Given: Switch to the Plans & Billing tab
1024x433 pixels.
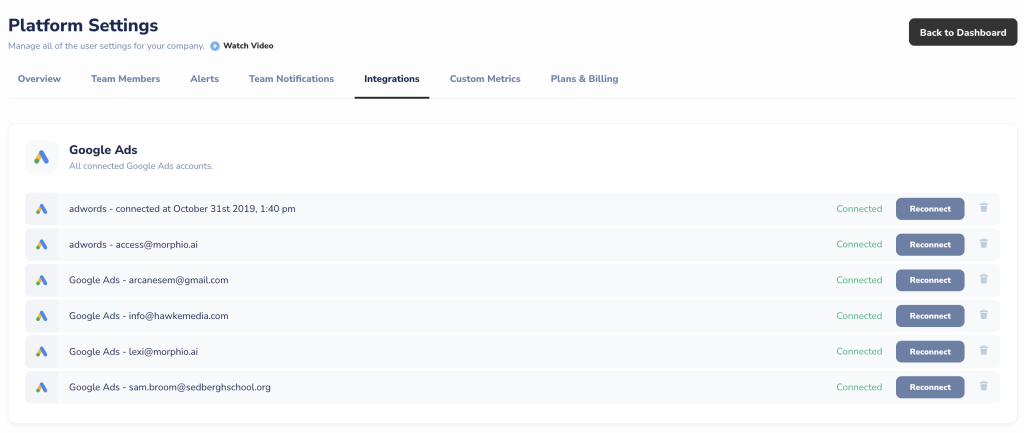Looking at the screenshot, I should click(x=584, y=79).
